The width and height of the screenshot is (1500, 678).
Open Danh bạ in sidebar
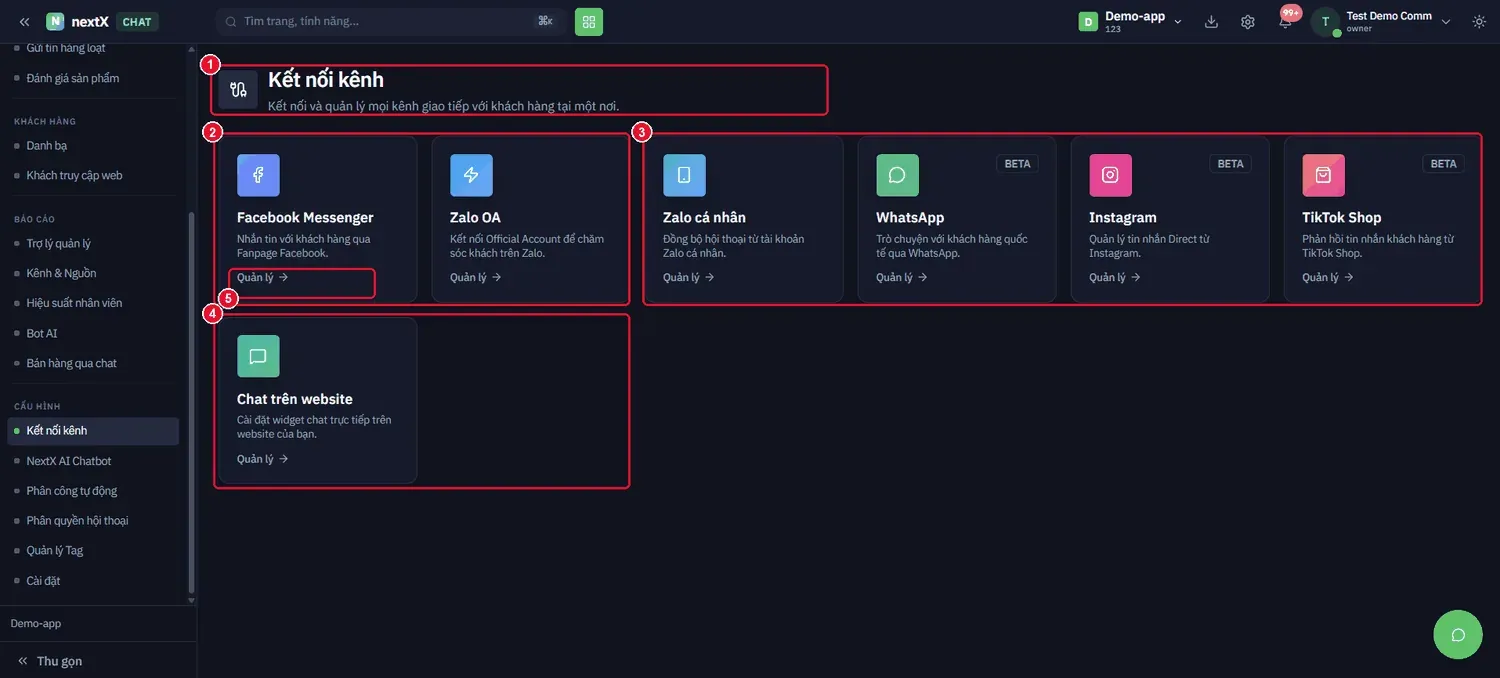(47, 146)
